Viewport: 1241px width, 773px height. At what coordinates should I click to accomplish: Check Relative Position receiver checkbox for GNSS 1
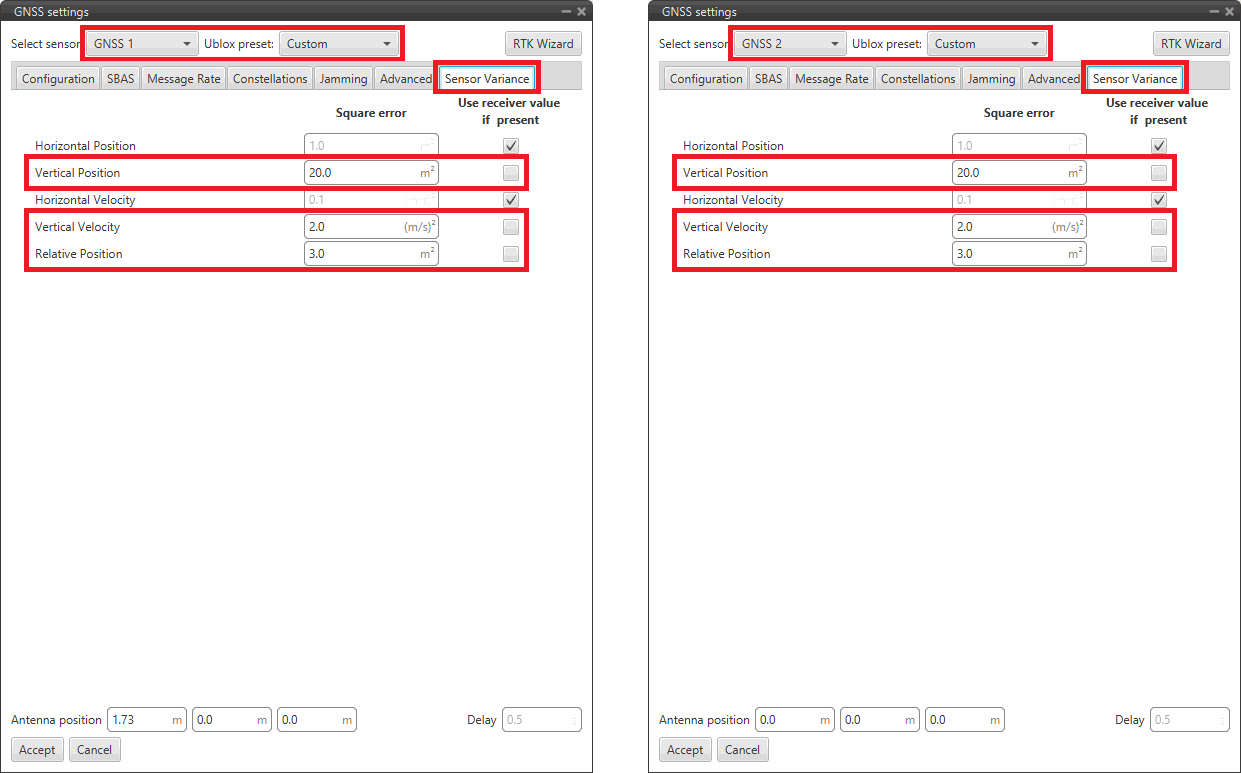pos(511,254)
